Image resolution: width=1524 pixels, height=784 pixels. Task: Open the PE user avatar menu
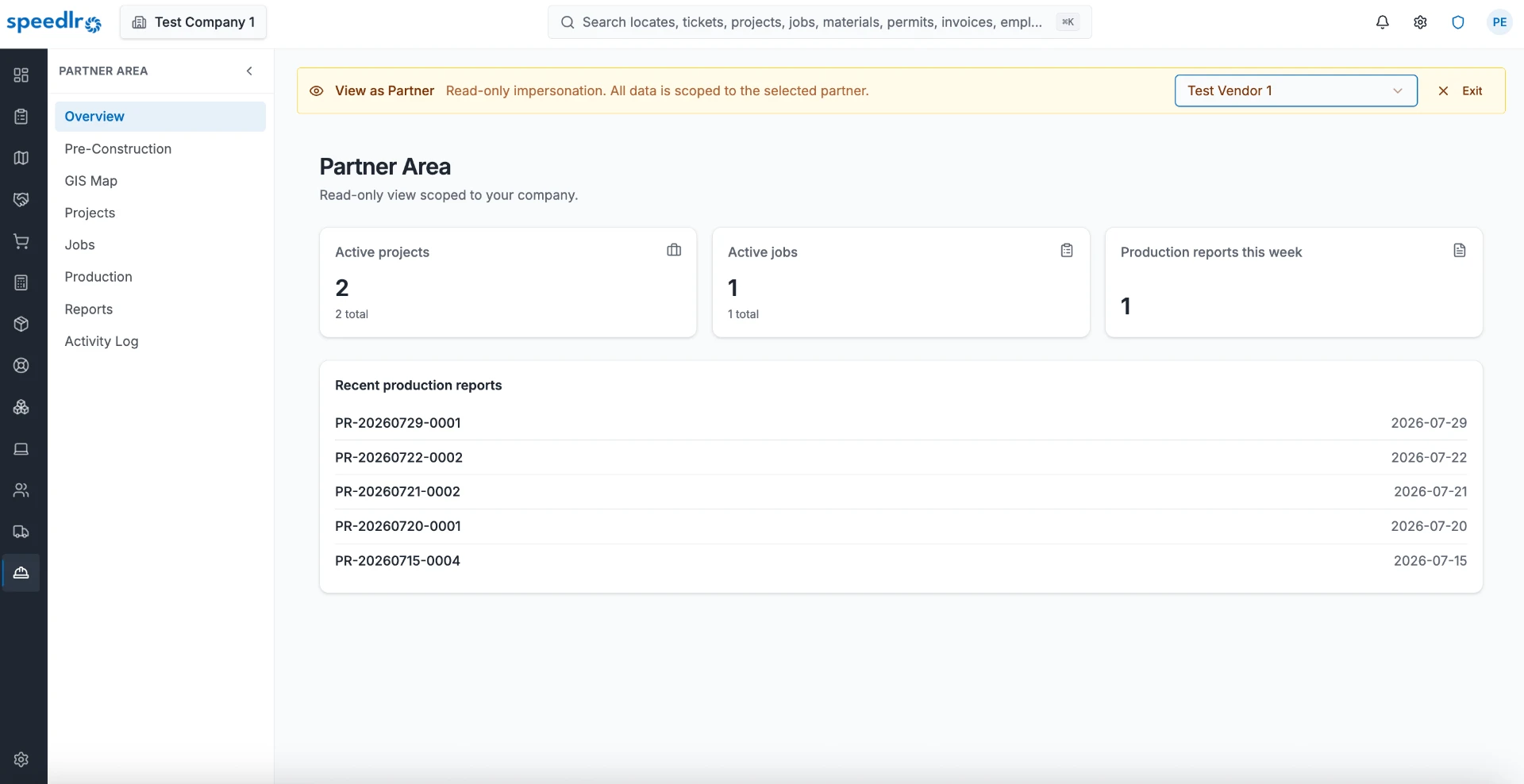(1499, 22)
